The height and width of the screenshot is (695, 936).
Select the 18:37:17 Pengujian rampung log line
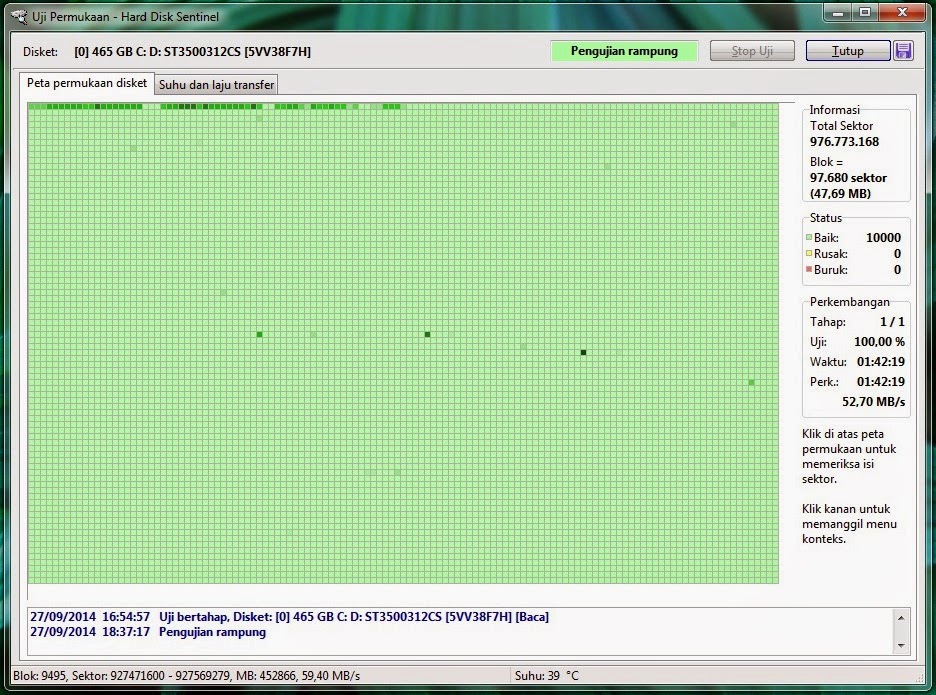(x=148, y=632)
